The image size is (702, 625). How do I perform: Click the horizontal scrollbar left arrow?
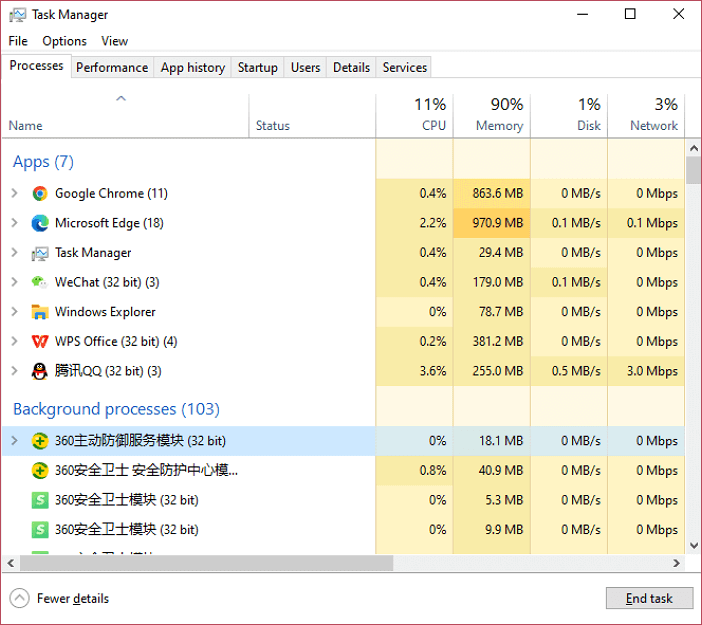pyautogui.click(x=11, y=563)
